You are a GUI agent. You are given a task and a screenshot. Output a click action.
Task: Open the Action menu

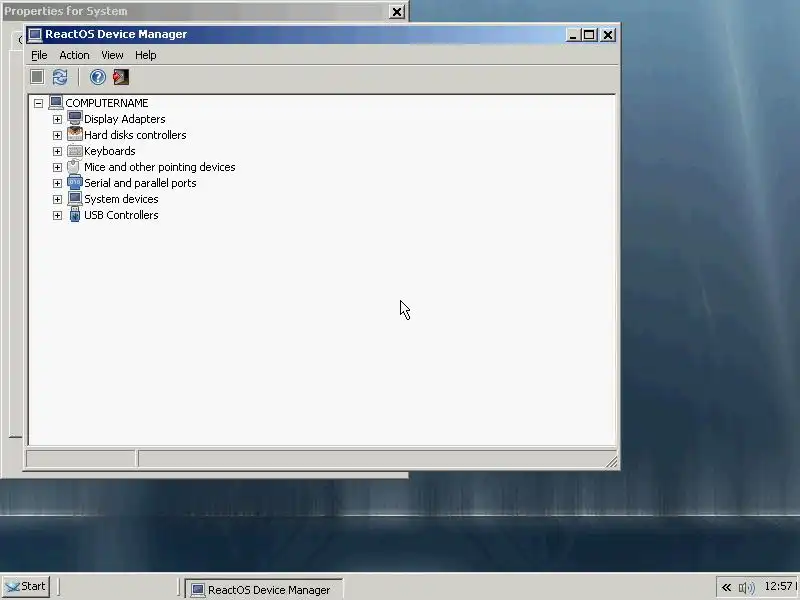click(x=74, y=55)
